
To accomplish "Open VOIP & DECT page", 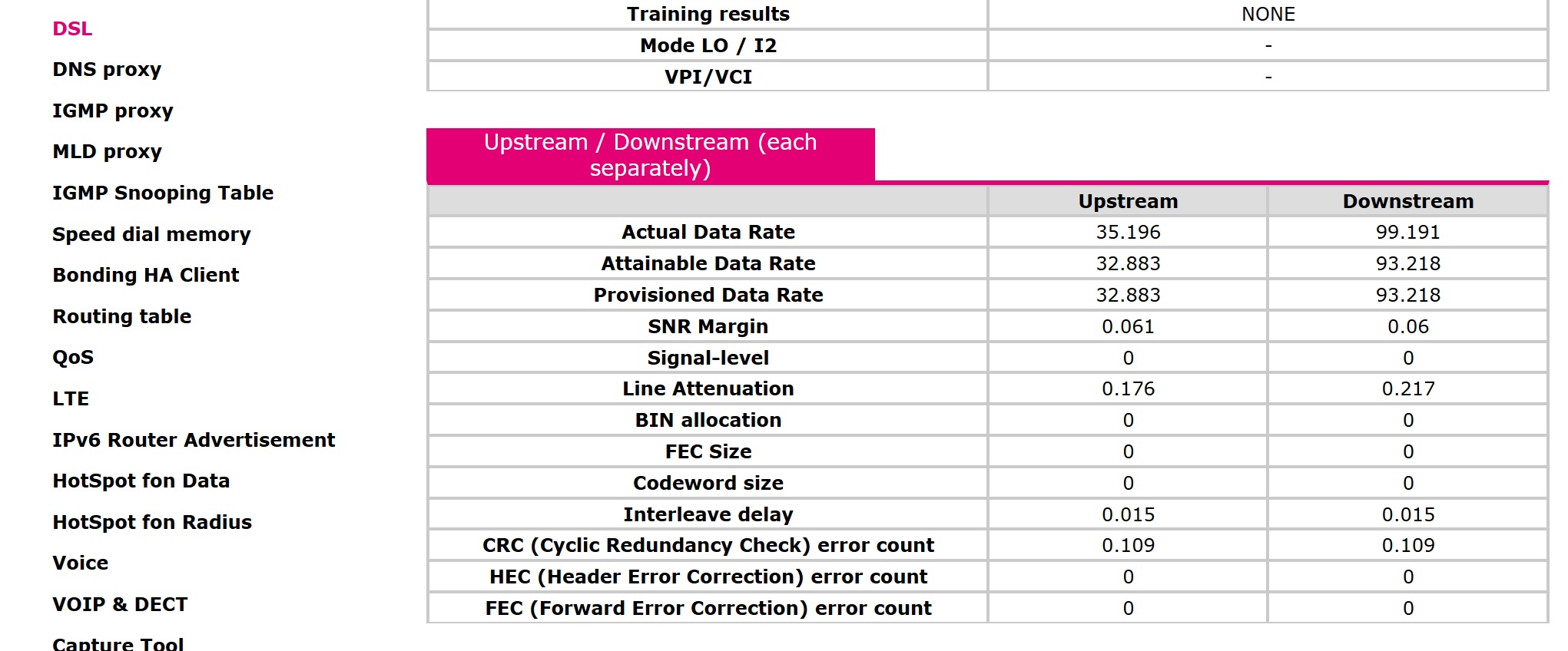I will point(120,604).
